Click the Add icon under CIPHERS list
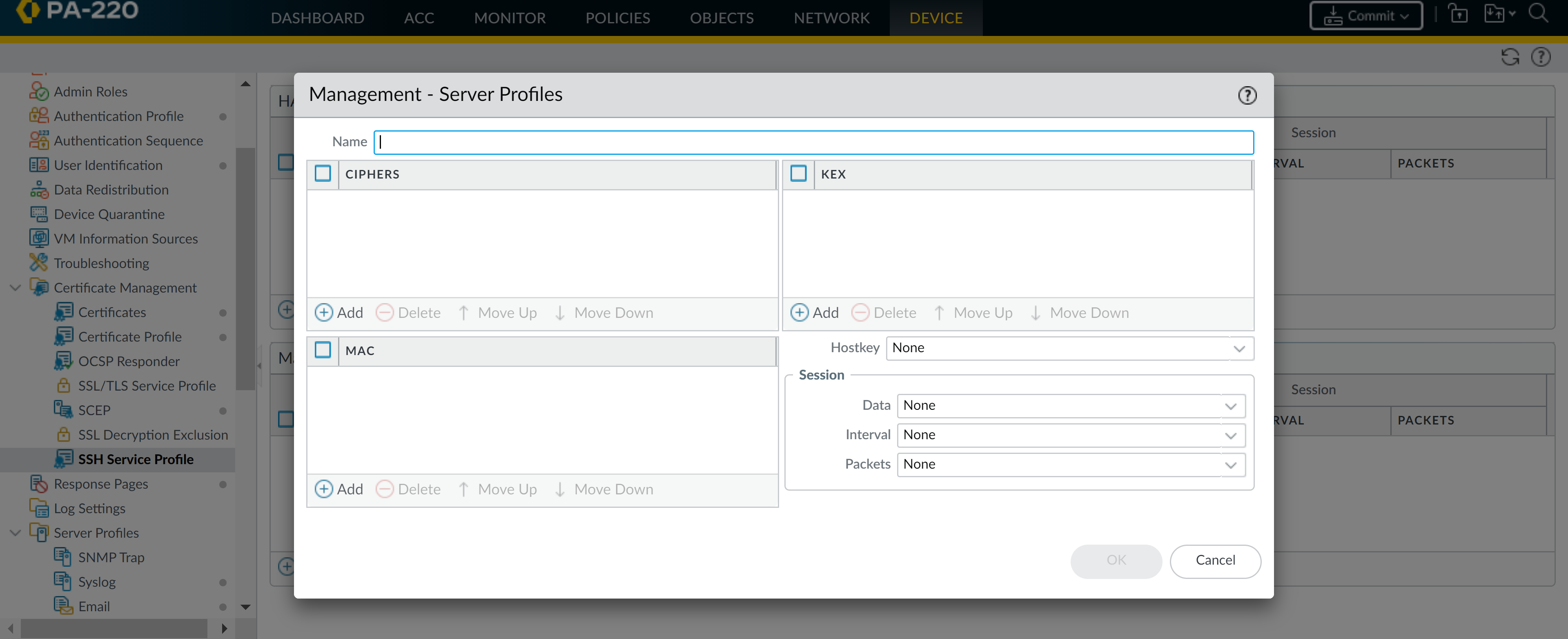 [x=323, y=313]
